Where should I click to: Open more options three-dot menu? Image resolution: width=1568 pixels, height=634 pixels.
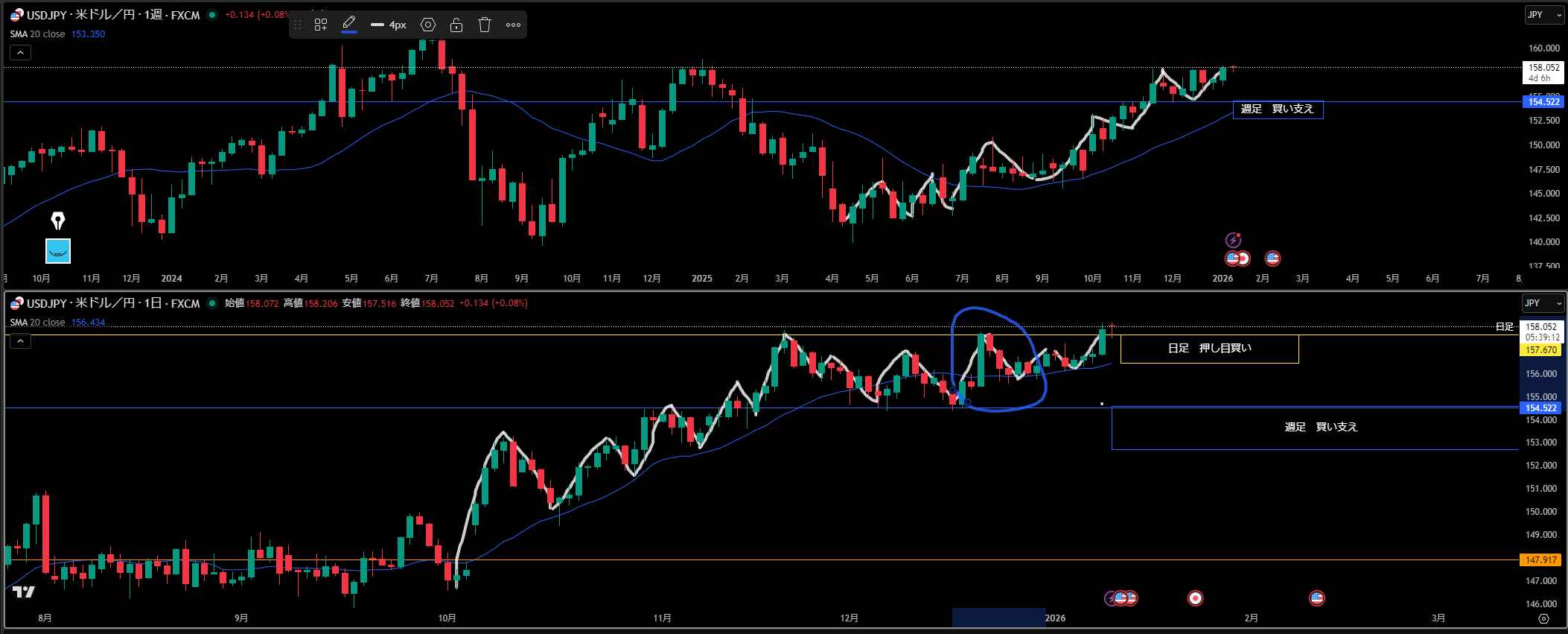point(513,25)
